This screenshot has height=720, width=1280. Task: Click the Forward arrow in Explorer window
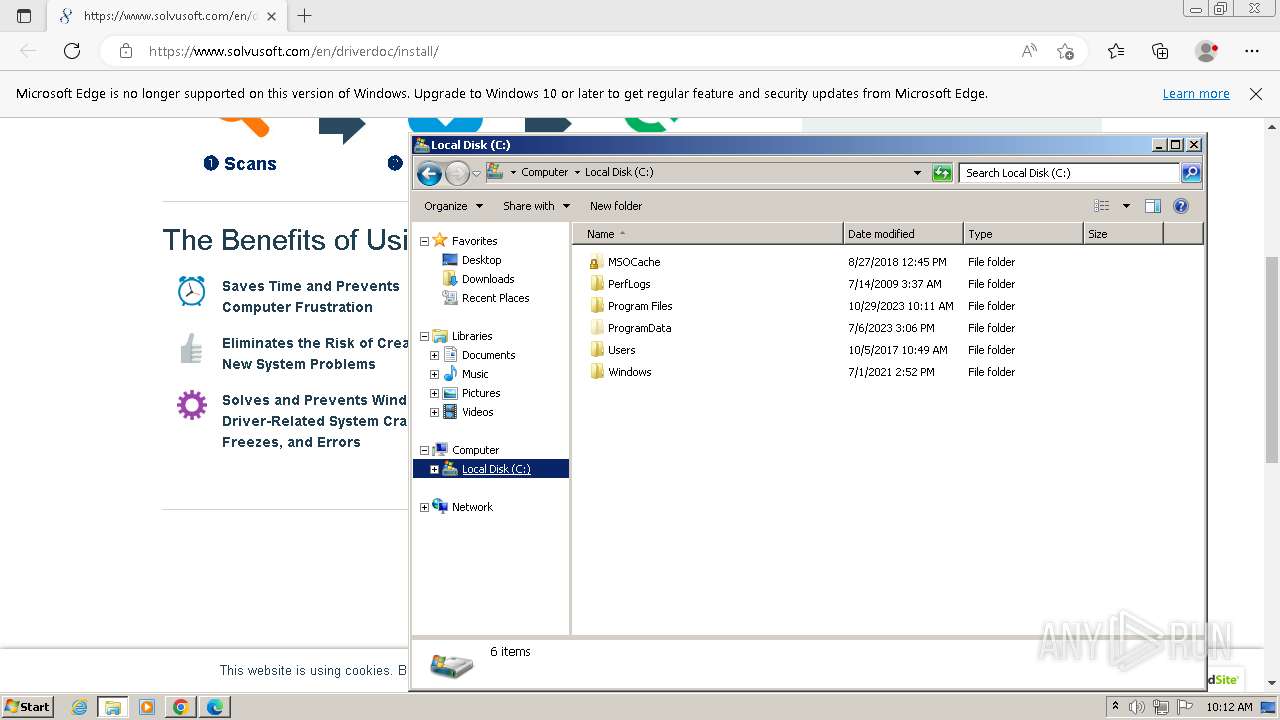click(457, 173)
